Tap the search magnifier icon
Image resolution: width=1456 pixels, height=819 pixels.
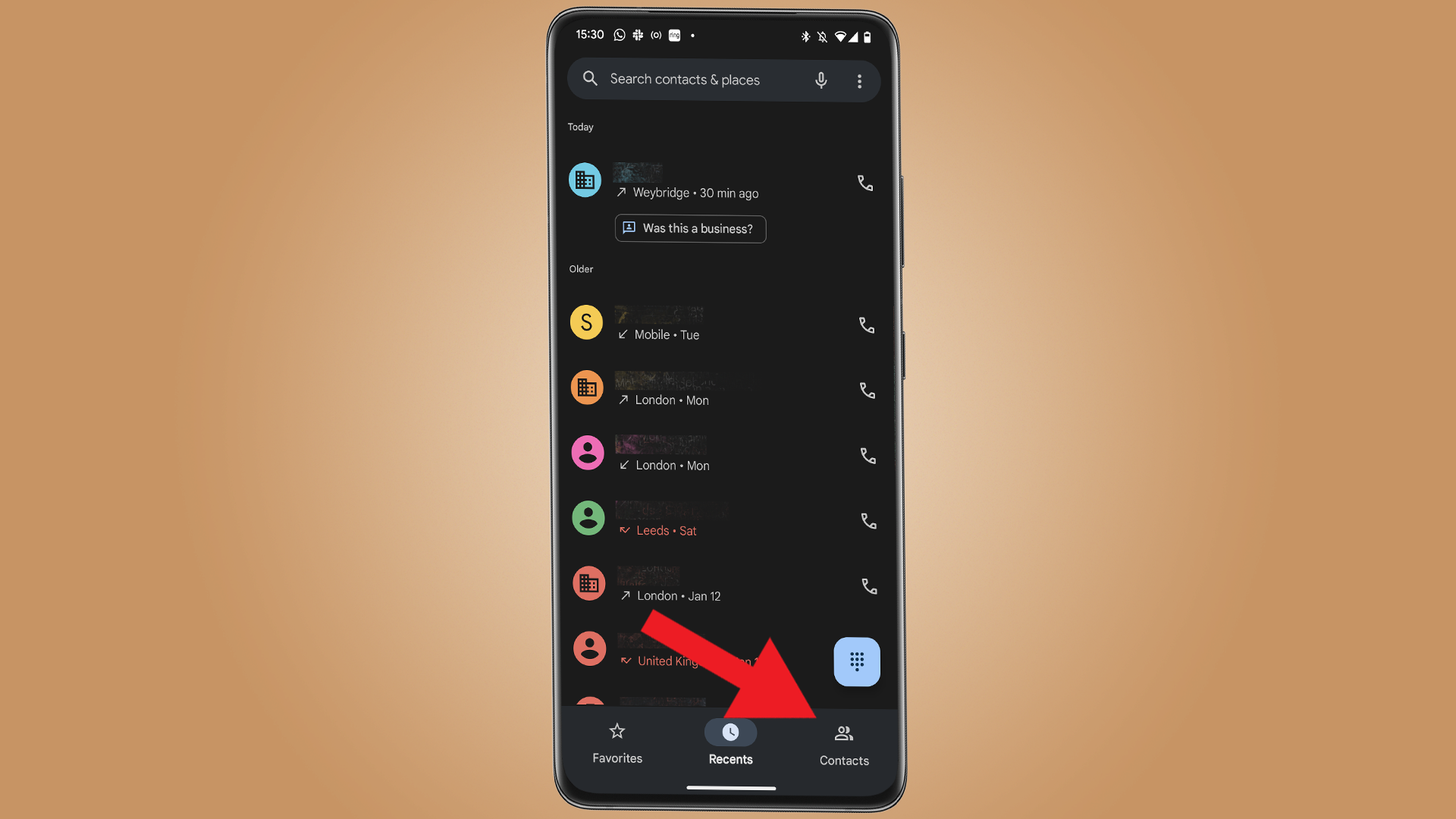(590, 79)
